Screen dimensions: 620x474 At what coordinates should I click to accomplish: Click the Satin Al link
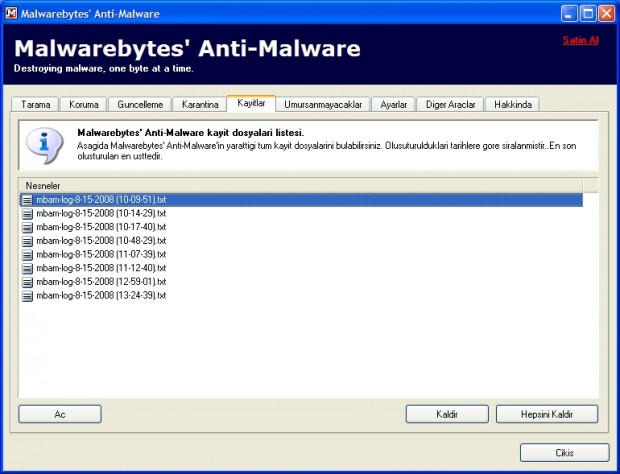pos(580,40)
